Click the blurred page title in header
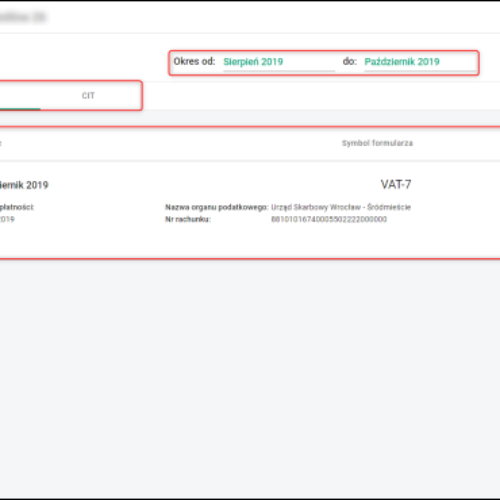This screenshot has width=500, height=500. (23, 17)
